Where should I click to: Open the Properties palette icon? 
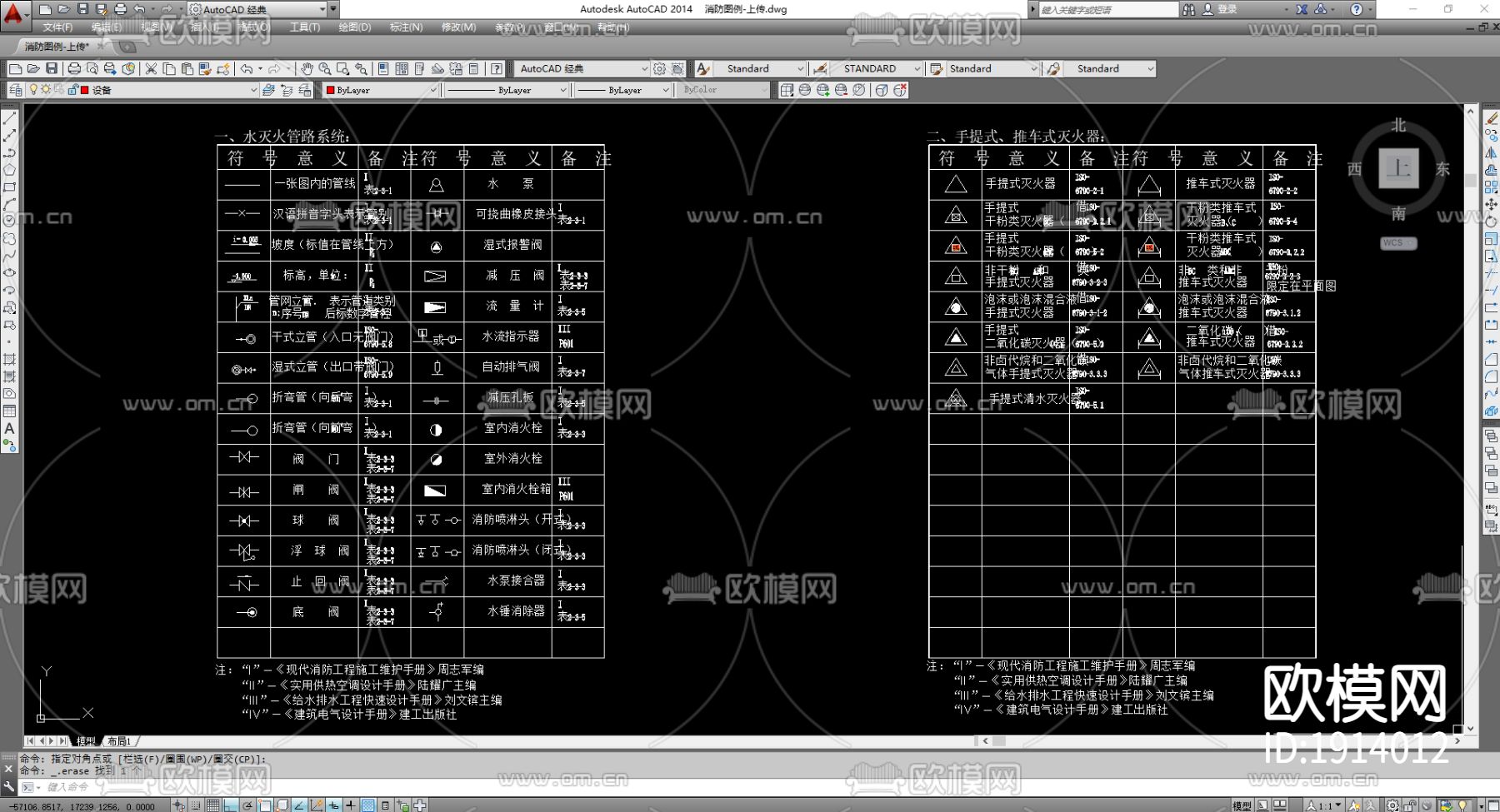[x=383, y=68]
